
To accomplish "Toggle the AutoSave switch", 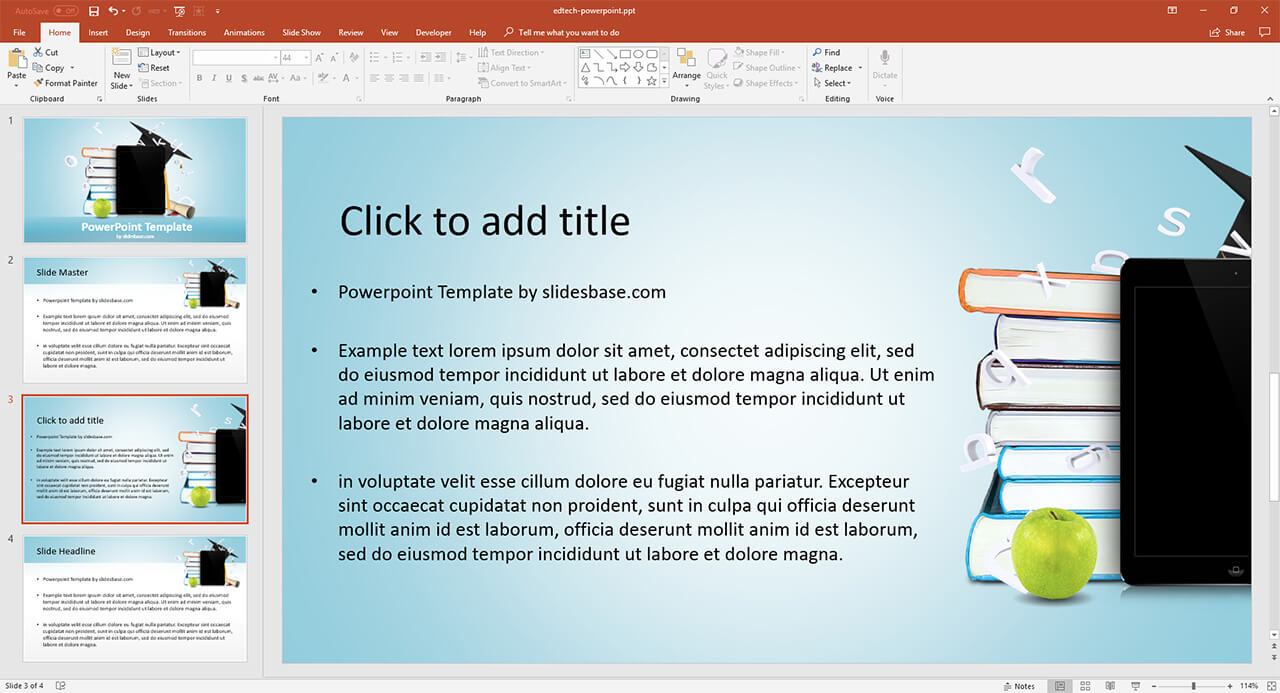I will [x=66, y=11].
